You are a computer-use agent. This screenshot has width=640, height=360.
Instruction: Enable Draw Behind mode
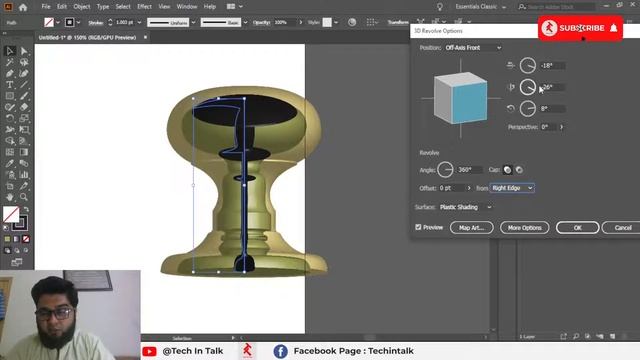point(17,250)
